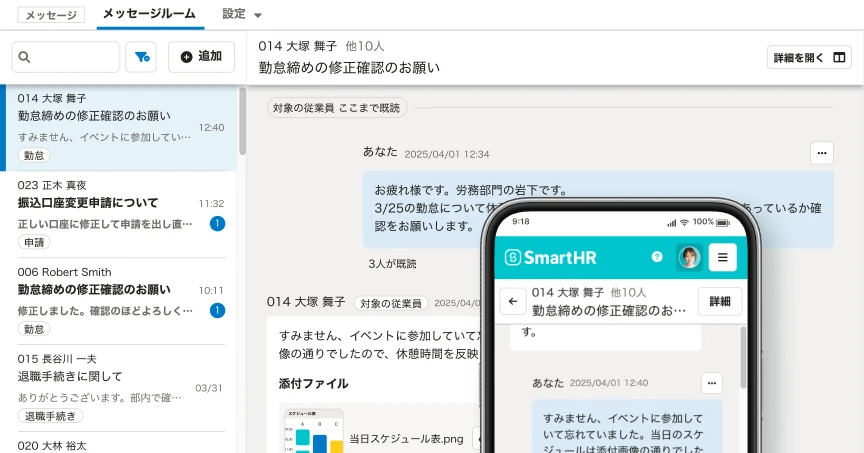Click the 3人が既読 read count
This screenshot has width=864, height=453.
tap(392, 264)
